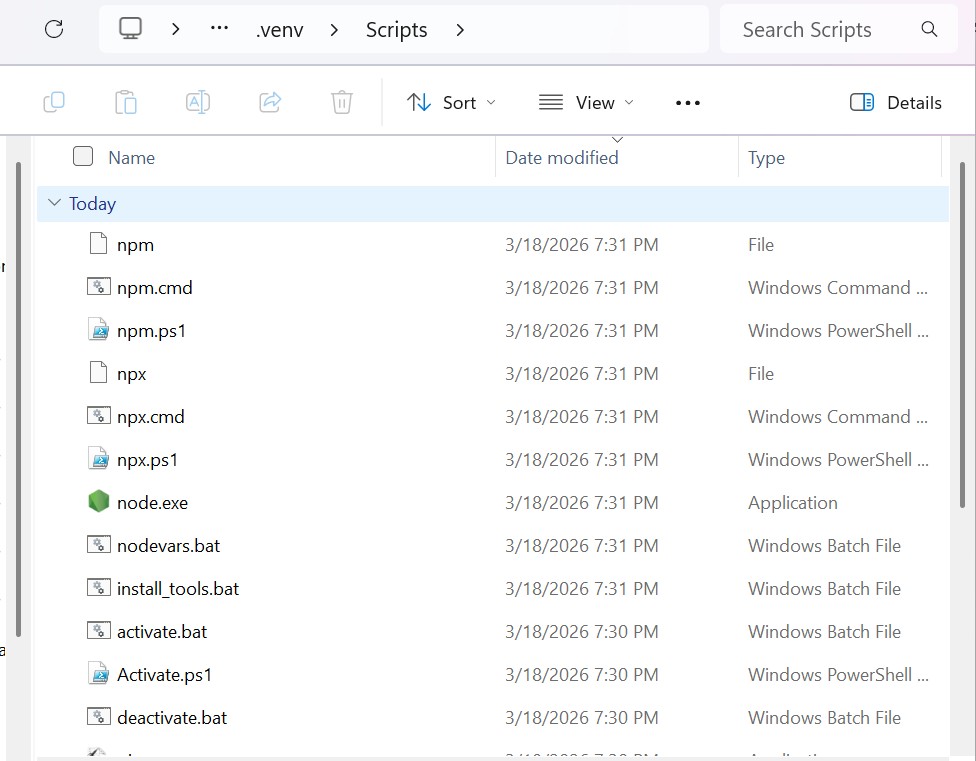
Task: Click the Copy toolbar icon
Action: point(54,102)
